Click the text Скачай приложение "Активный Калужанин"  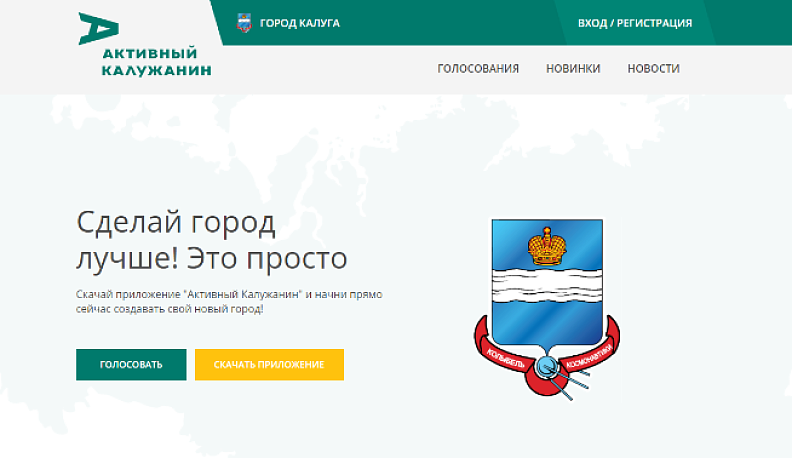point(189,294)
